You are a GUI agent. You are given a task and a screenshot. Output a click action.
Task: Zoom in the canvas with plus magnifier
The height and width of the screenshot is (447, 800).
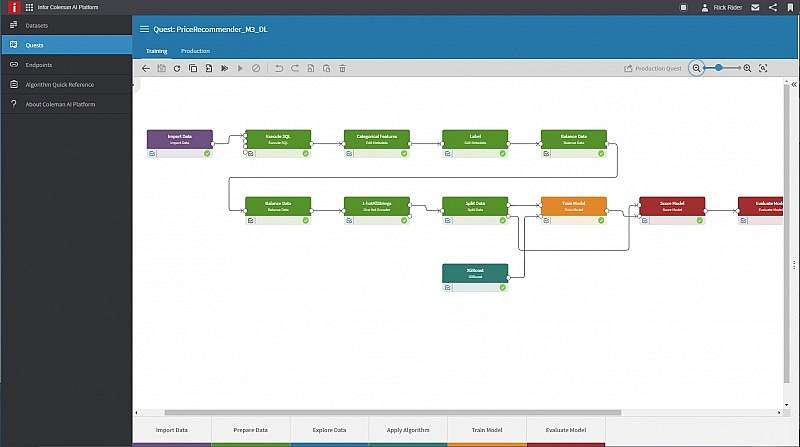click(x=747, y=68)
